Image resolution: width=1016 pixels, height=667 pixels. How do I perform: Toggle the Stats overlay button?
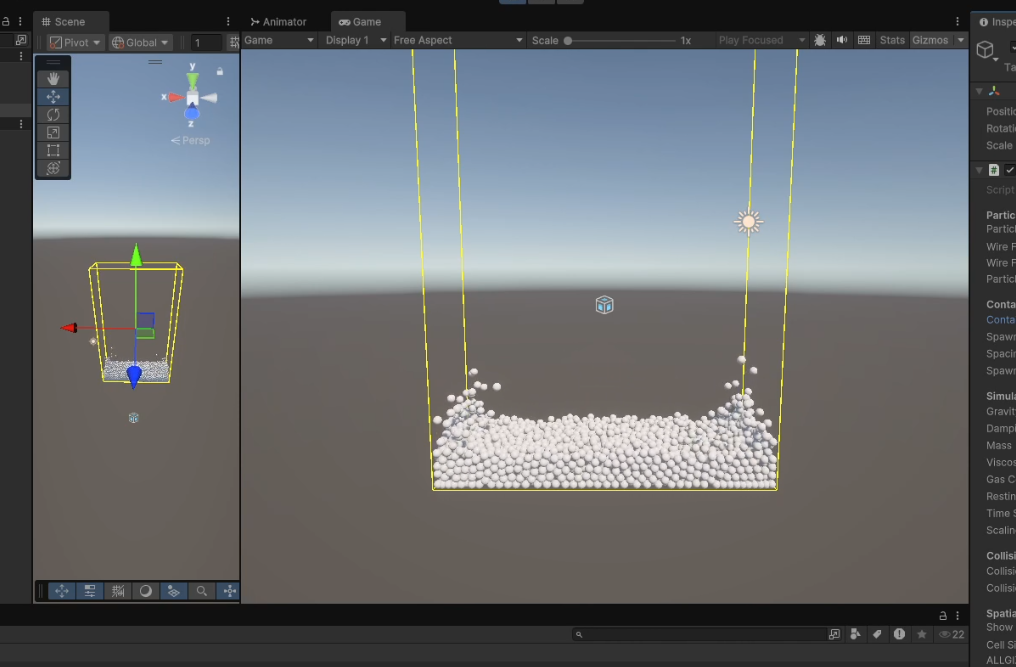click(x=892, y=40)
